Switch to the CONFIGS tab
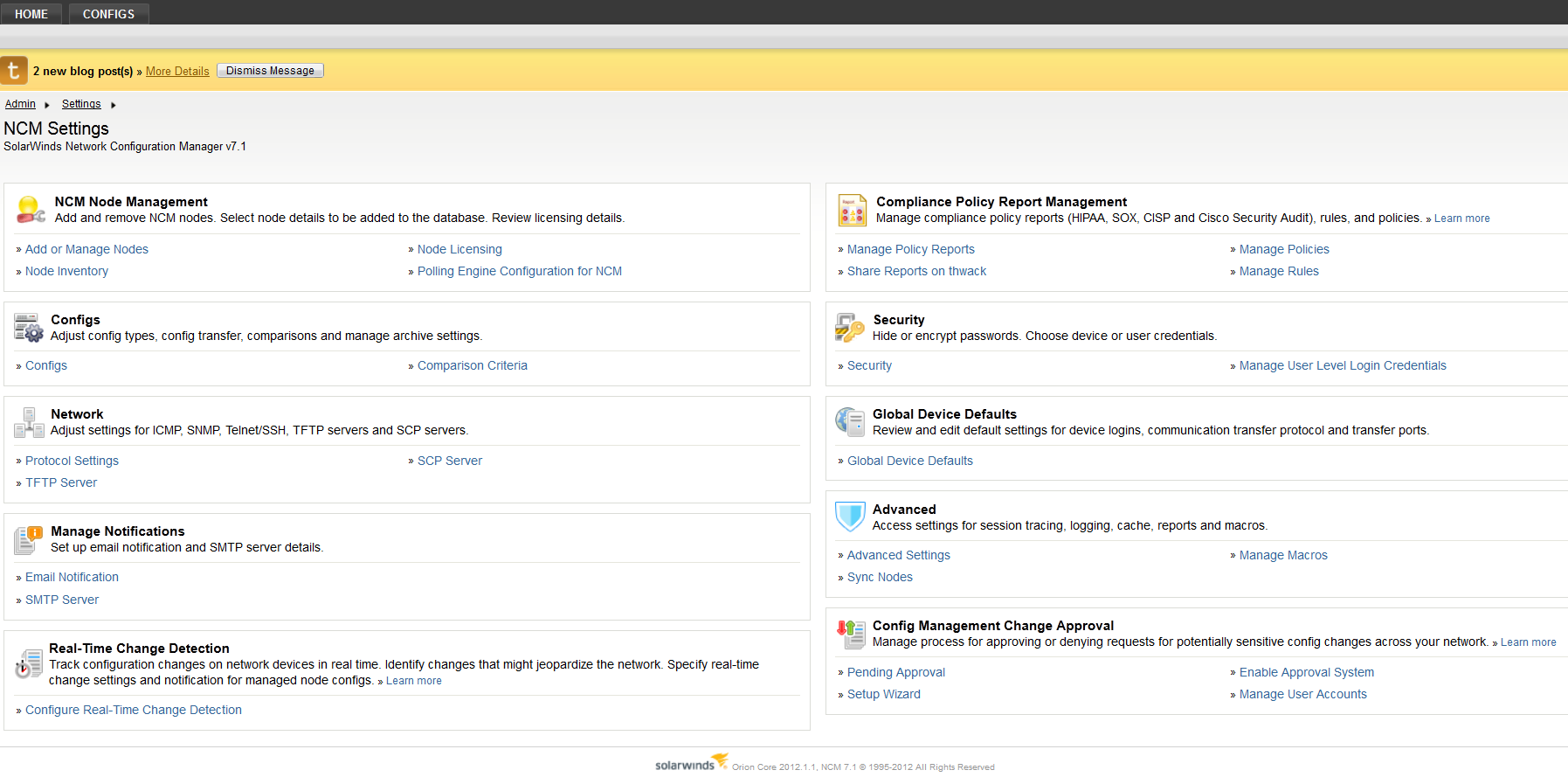 (109, 14)
